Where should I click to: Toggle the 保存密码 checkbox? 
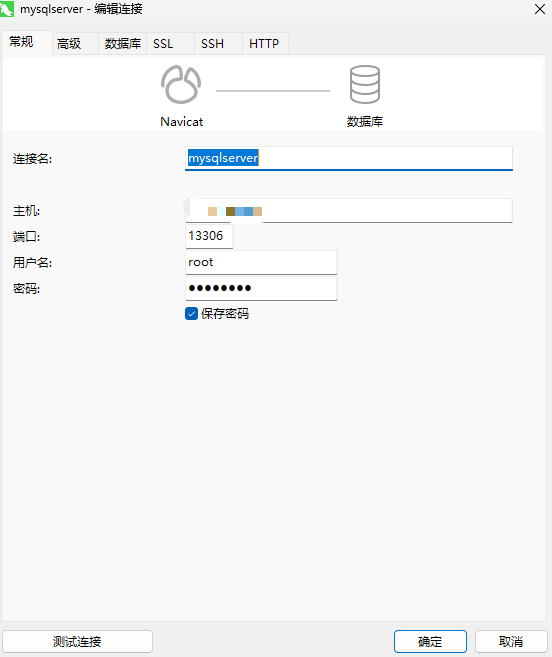coord(192,313)
